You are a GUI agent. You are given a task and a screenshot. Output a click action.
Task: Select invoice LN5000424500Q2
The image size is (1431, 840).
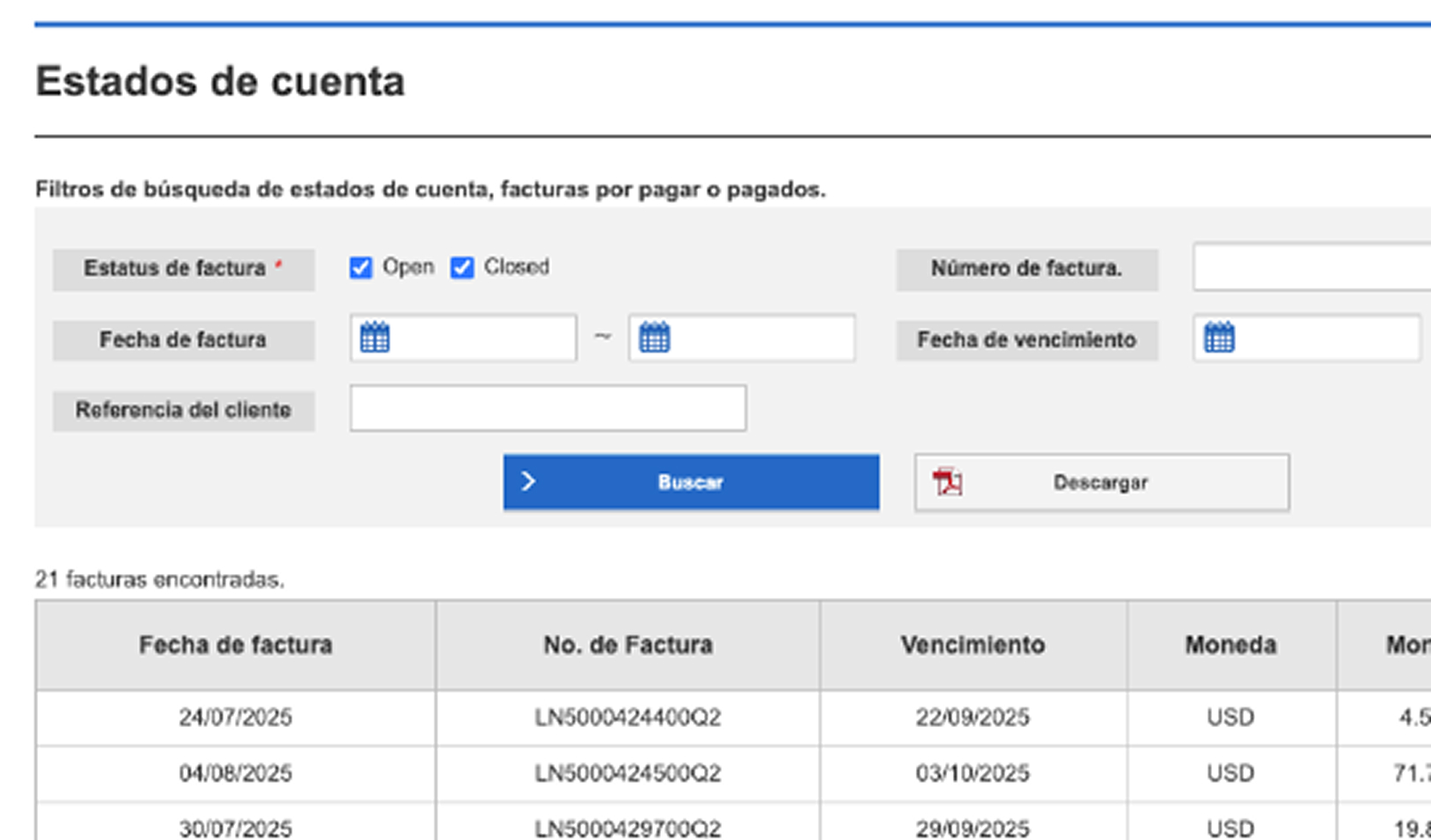click(x=627, y=774)
